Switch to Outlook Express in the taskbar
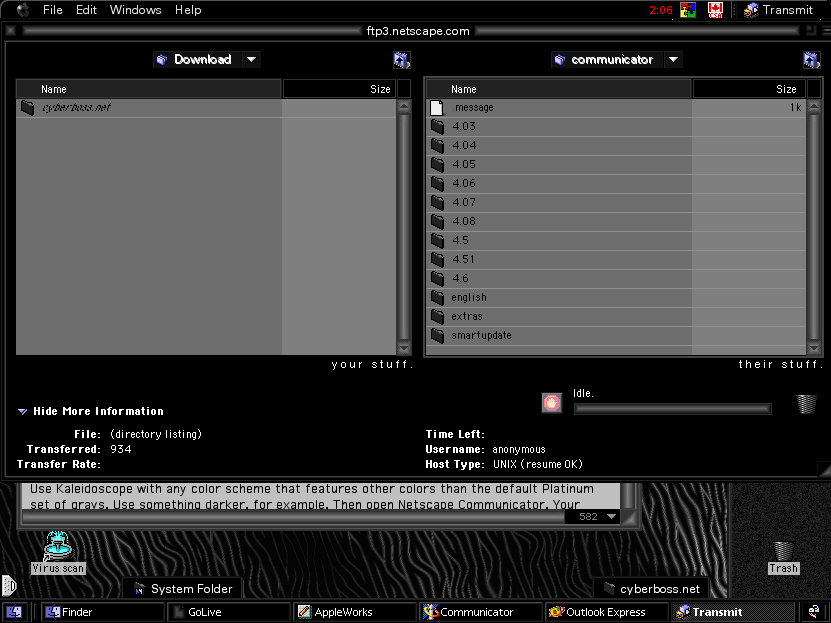This screenshot has height=623, width=831. 607,612
